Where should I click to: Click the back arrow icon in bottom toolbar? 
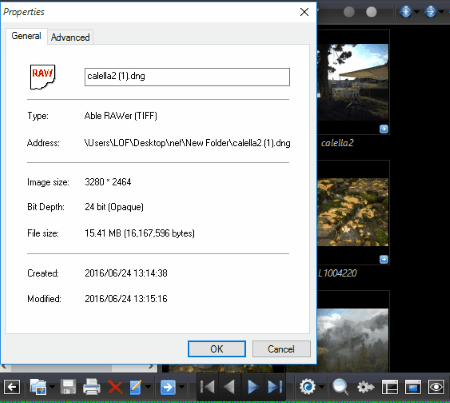pyautogui.click(x=12, y=387)
